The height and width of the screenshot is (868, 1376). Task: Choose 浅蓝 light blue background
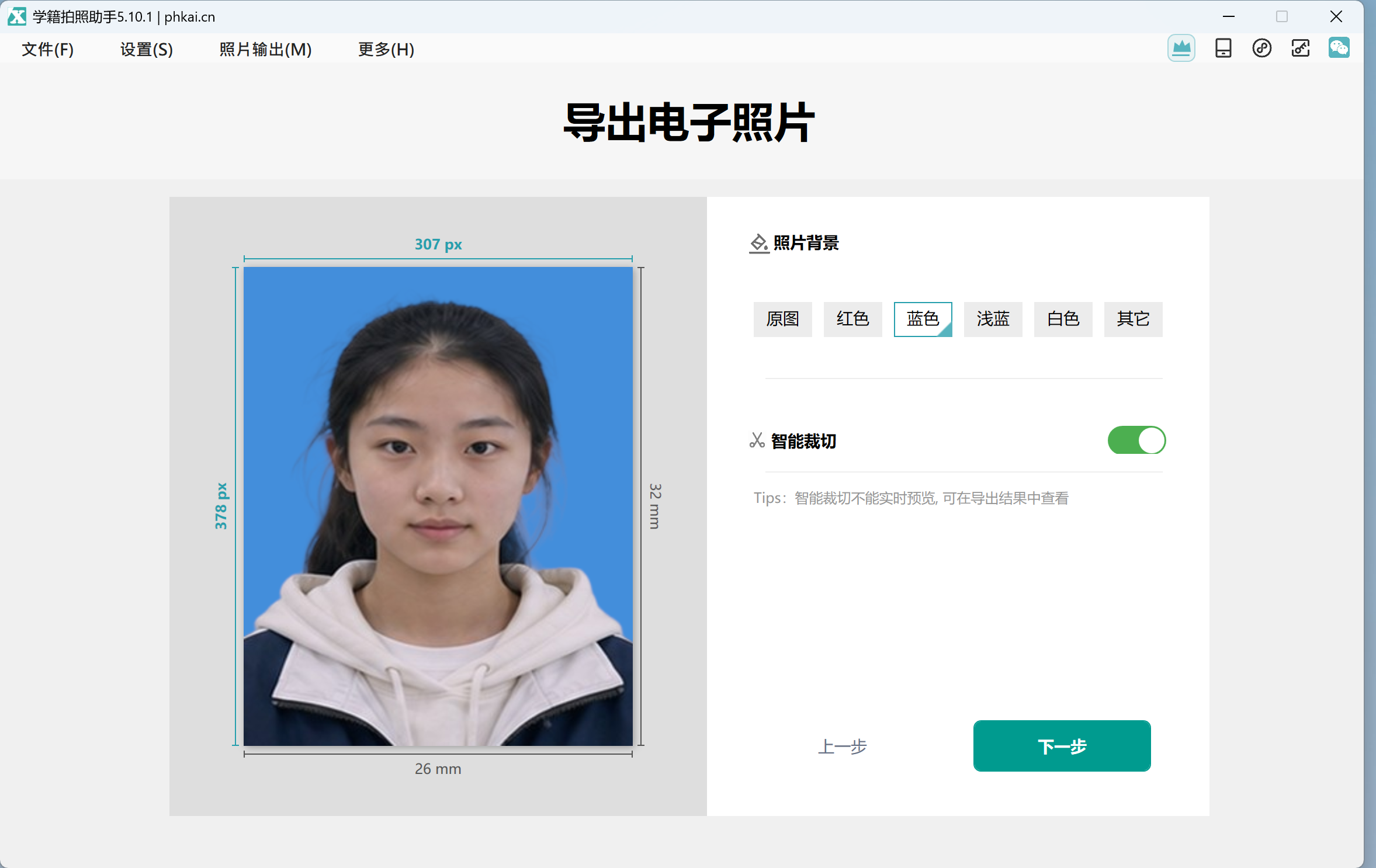(x=993, y=319)
